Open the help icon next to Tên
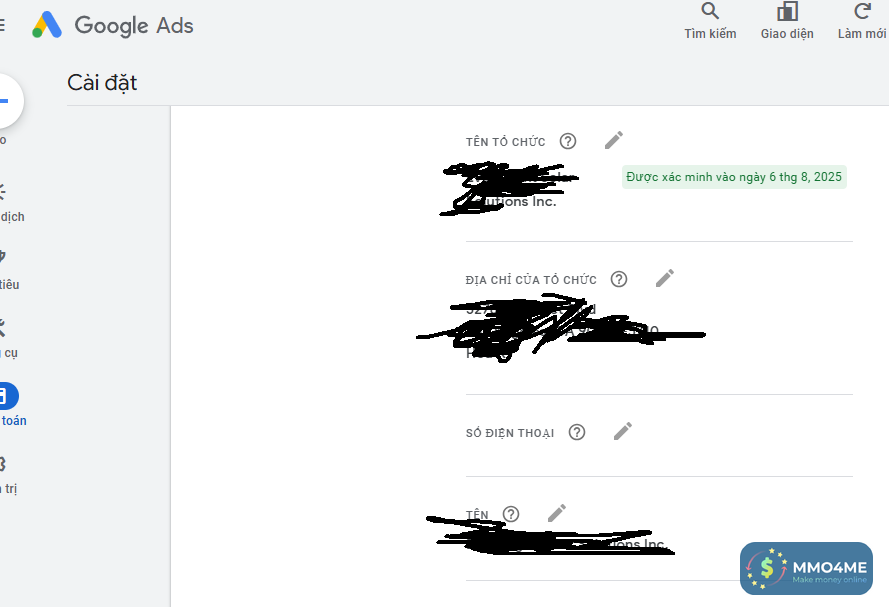Image resolution: width=889 pixels, height=607 pixels. [511, 514]
